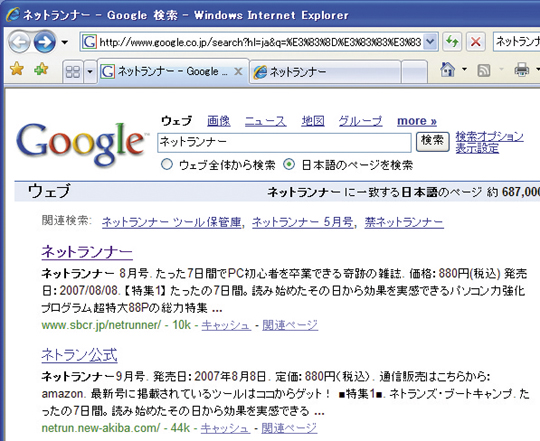Click the Print printer icon

(521, 70)
